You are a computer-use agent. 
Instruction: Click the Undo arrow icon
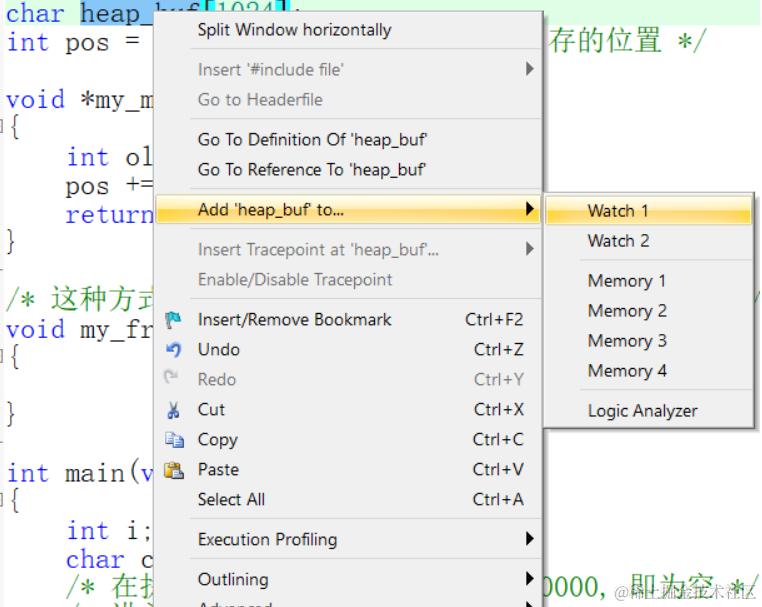[x=173, y=349]
